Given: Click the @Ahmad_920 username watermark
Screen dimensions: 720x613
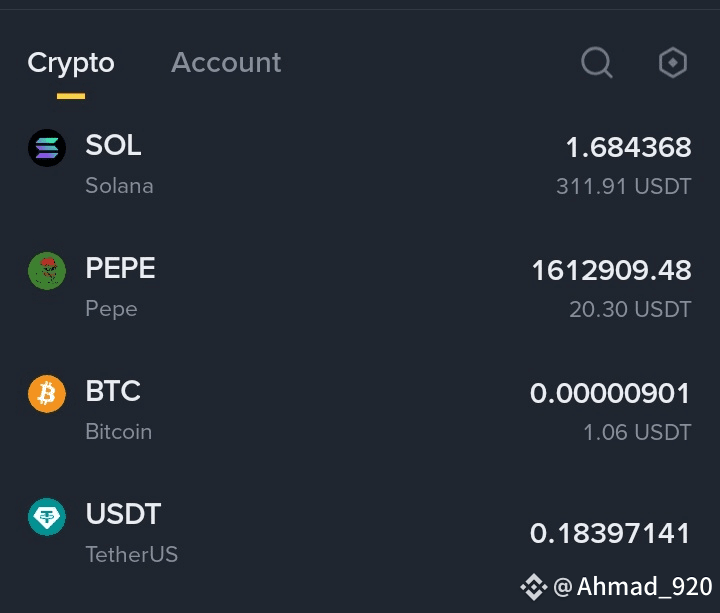Looking at the screenshot, I should (633, 587).
